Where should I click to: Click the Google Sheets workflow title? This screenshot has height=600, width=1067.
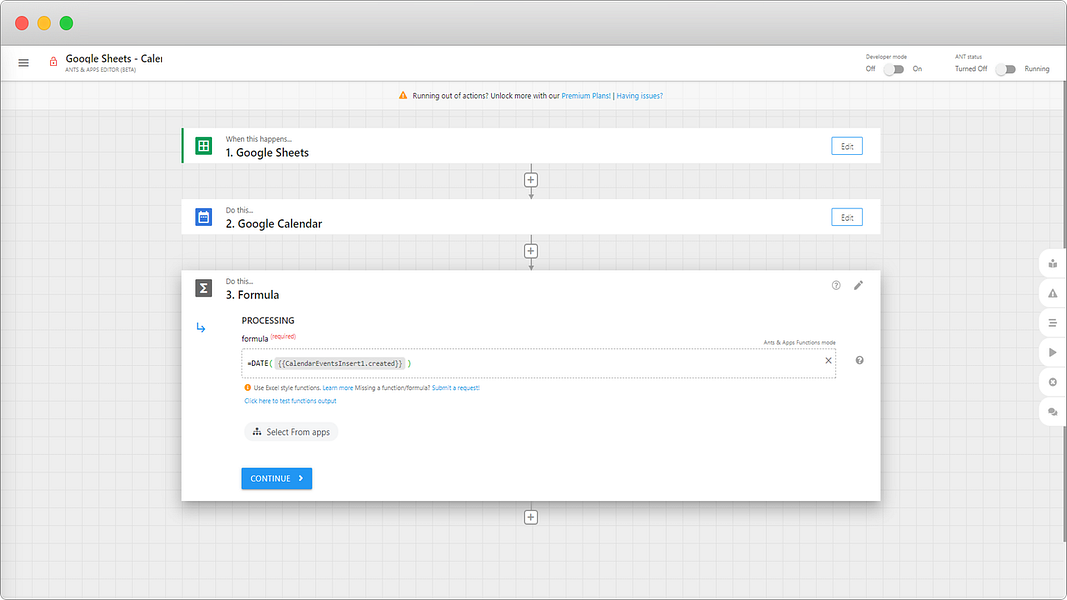[114, 59]
